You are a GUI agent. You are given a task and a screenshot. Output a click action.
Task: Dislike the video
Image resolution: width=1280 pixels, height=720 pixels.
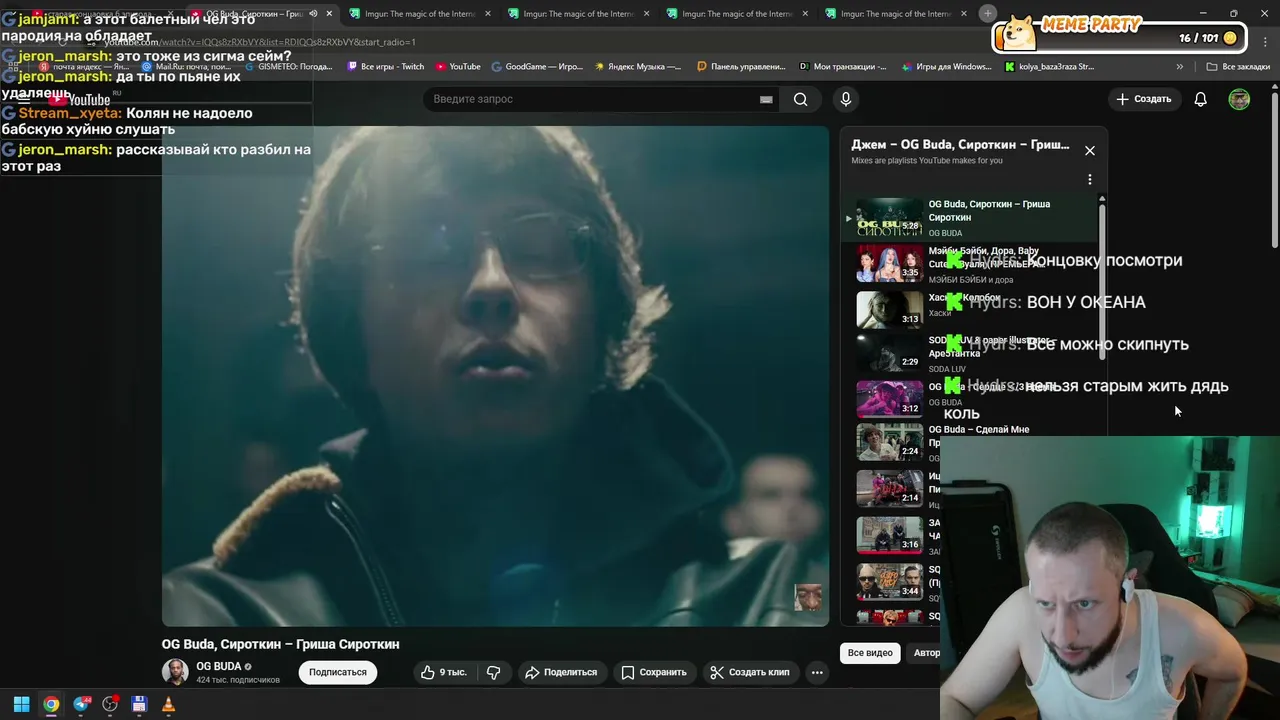click(x=494, y=672)
